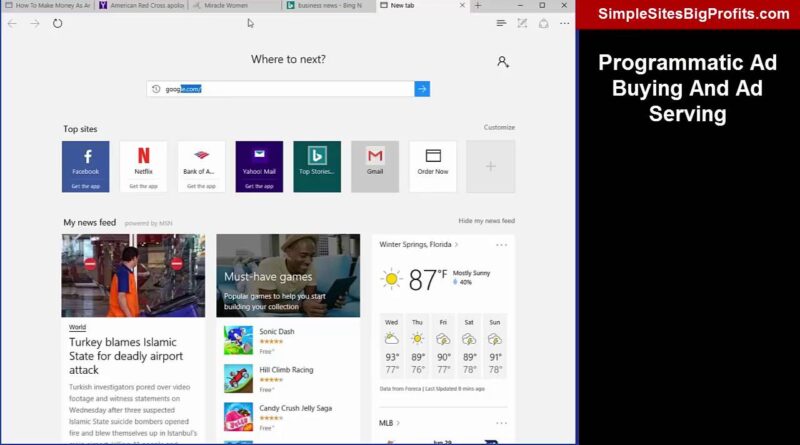Image resolution: width=800 pixels, height=445 pixels.
Task: Expand the Winter Springs, Florida weather chevron
Action: pyautogui.click(x=457, y=244)
